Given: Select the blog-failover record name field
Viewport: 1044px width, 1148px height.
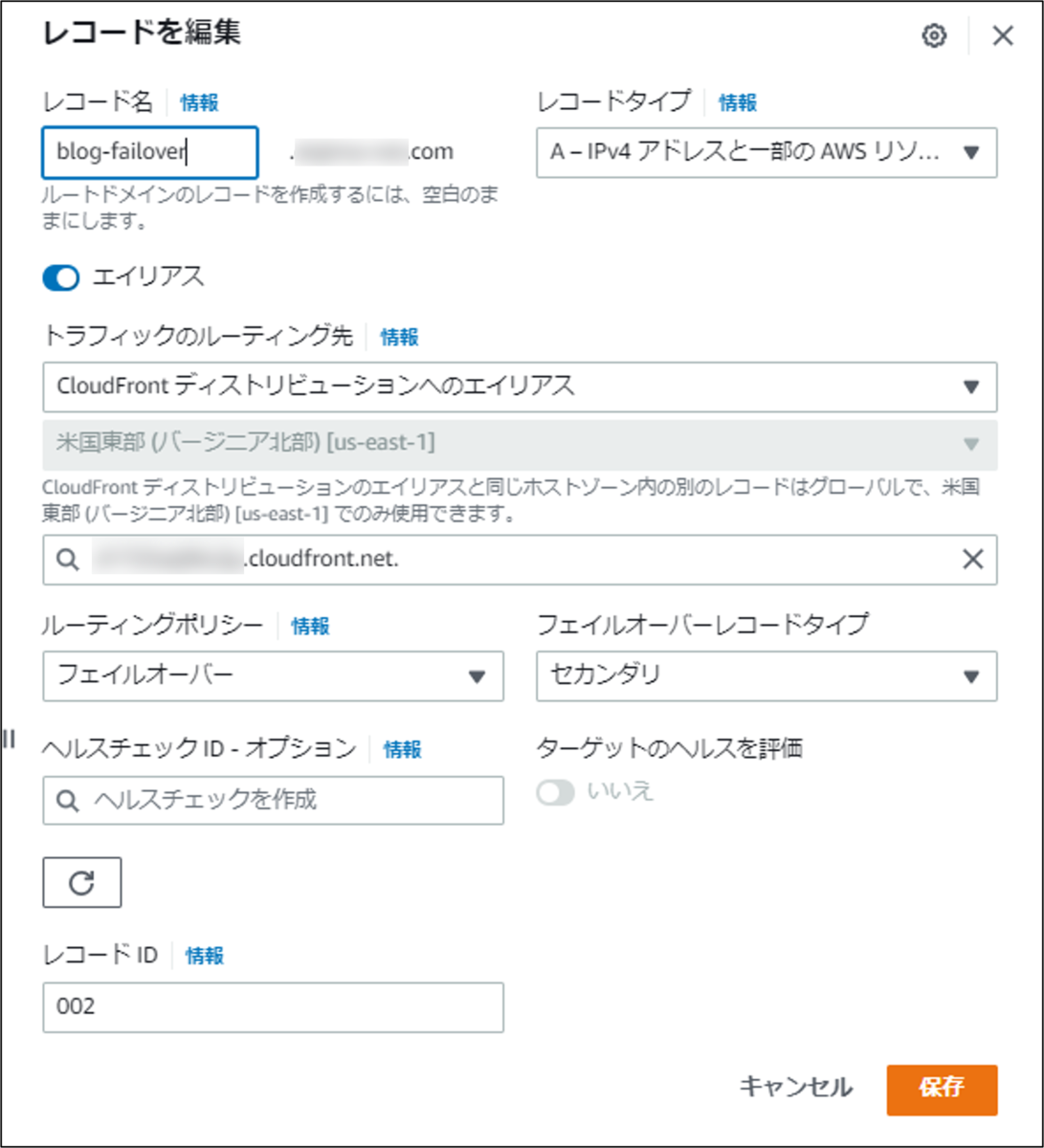Looking at the screenshot, I should pos(148,152).
